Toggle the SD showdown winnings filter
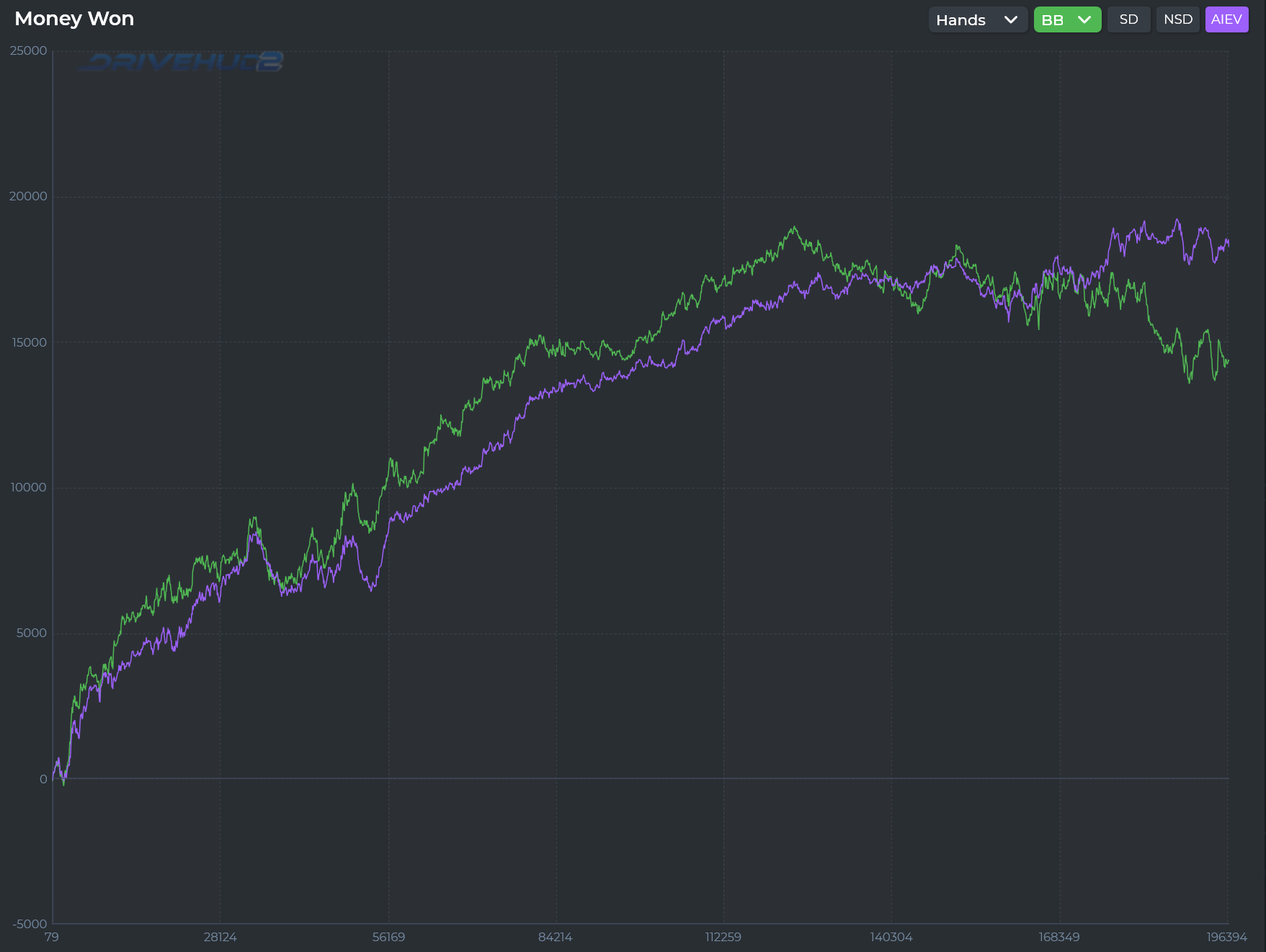 click(1128, 19)
